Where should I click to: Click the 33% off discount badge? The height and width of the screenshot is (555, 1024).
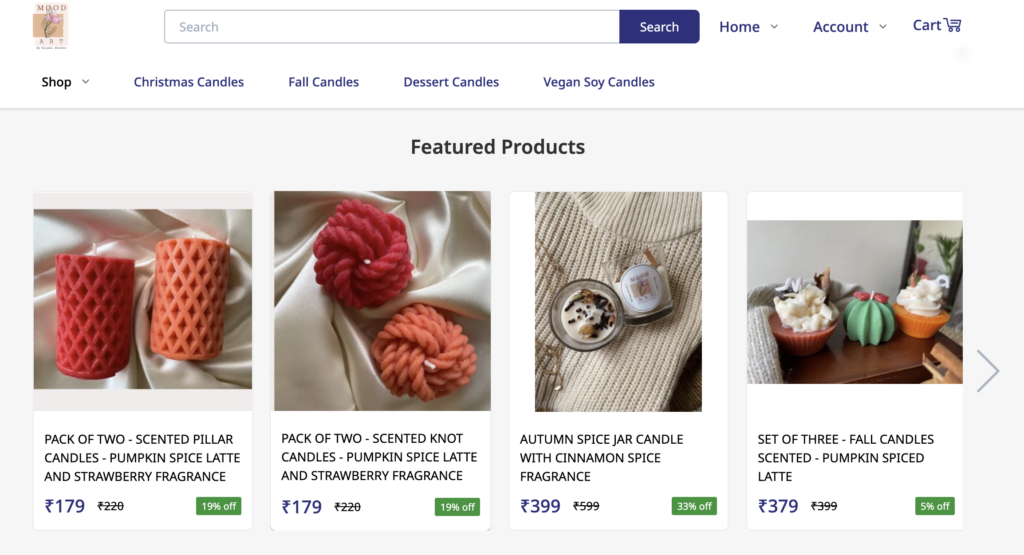tap(694, 506)
